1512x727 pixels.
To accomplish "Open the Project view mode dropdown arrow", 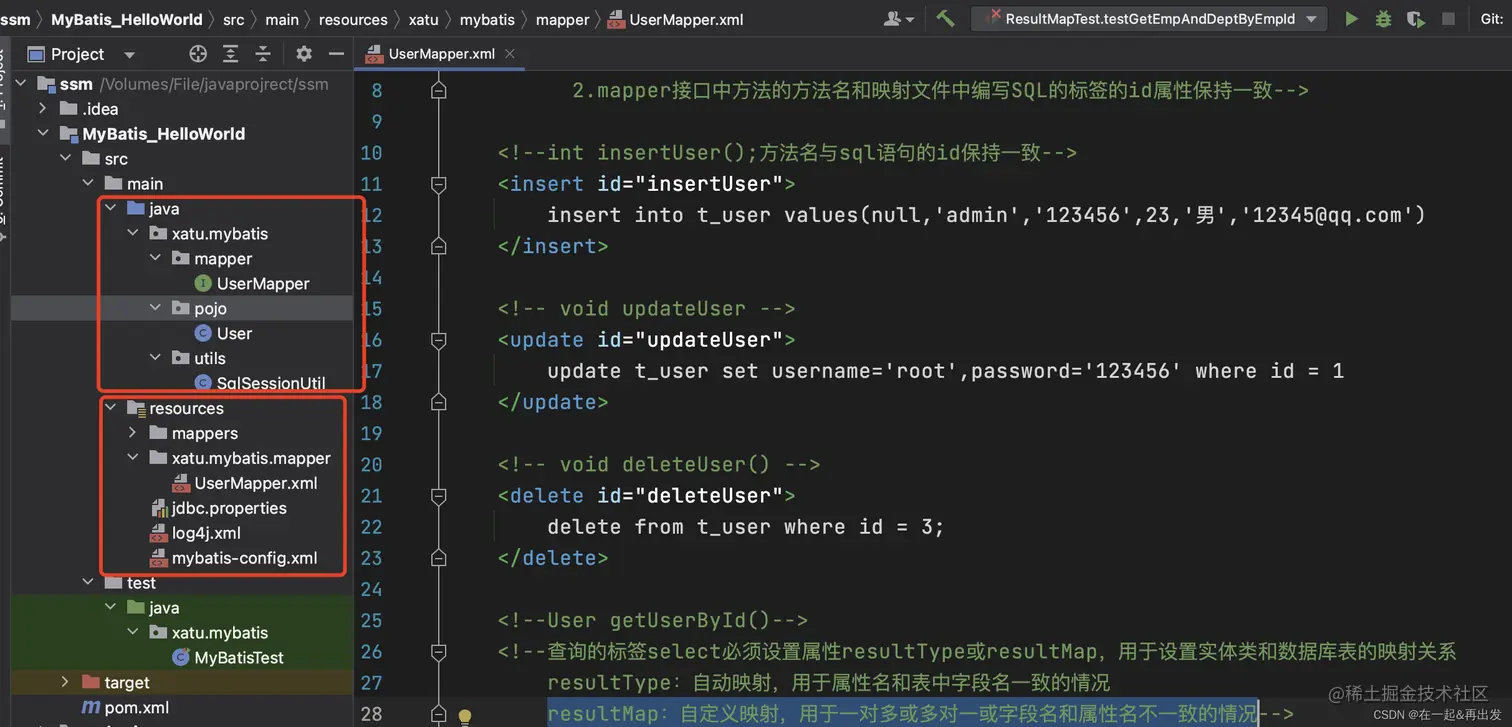I will pos(129,55).
